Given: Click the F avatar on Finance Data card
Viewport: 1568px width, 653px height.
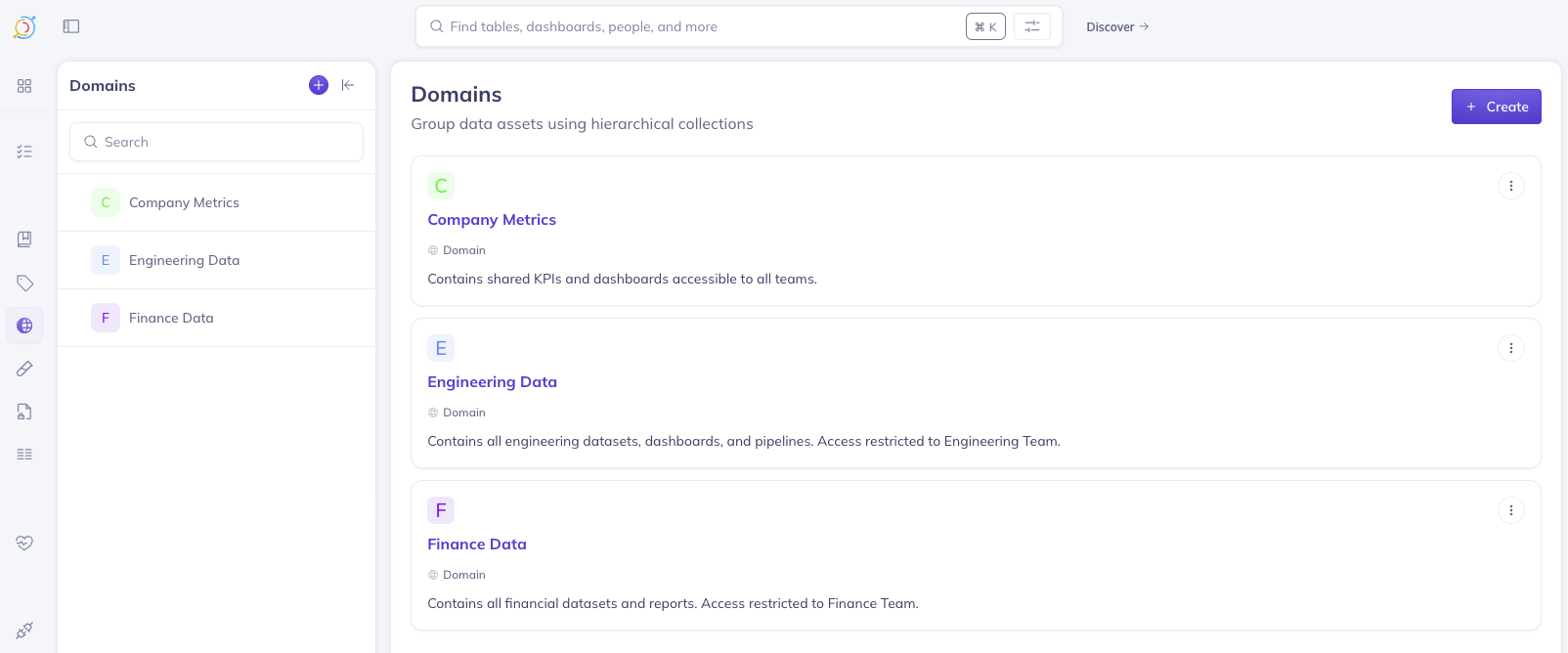Looking at the screenshot, I should pos(441,510).
